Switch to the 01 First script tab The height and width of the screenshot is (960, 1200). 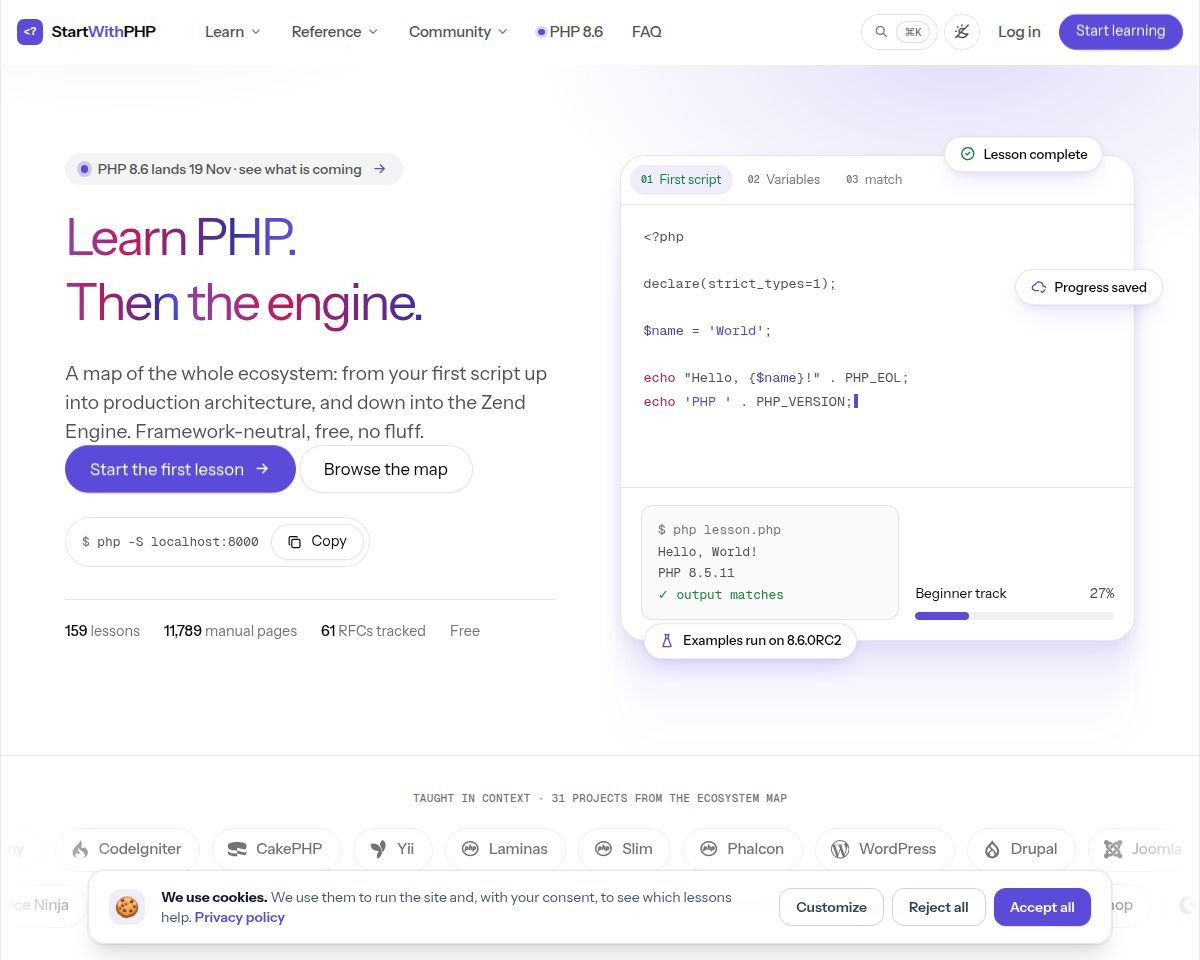[681, 180]
